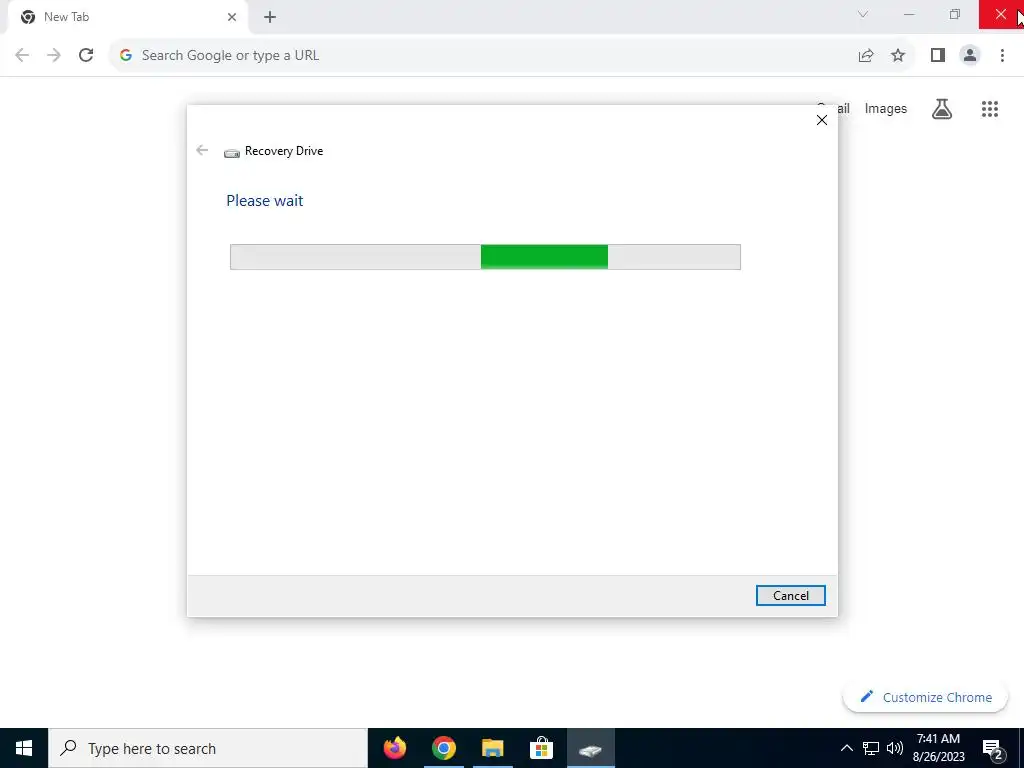Click the Google logo in address bar
Image resolution: width=1024 pixels, height=768 pixels.
coord(126,56)
